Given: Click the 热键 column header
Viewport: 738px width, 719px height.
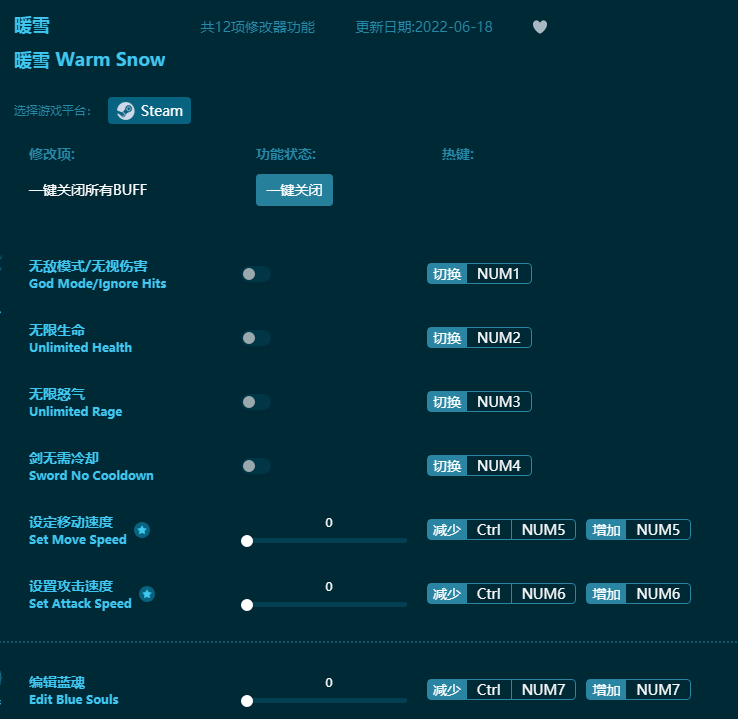Looking at the screenshot, I should coord(457,154).
